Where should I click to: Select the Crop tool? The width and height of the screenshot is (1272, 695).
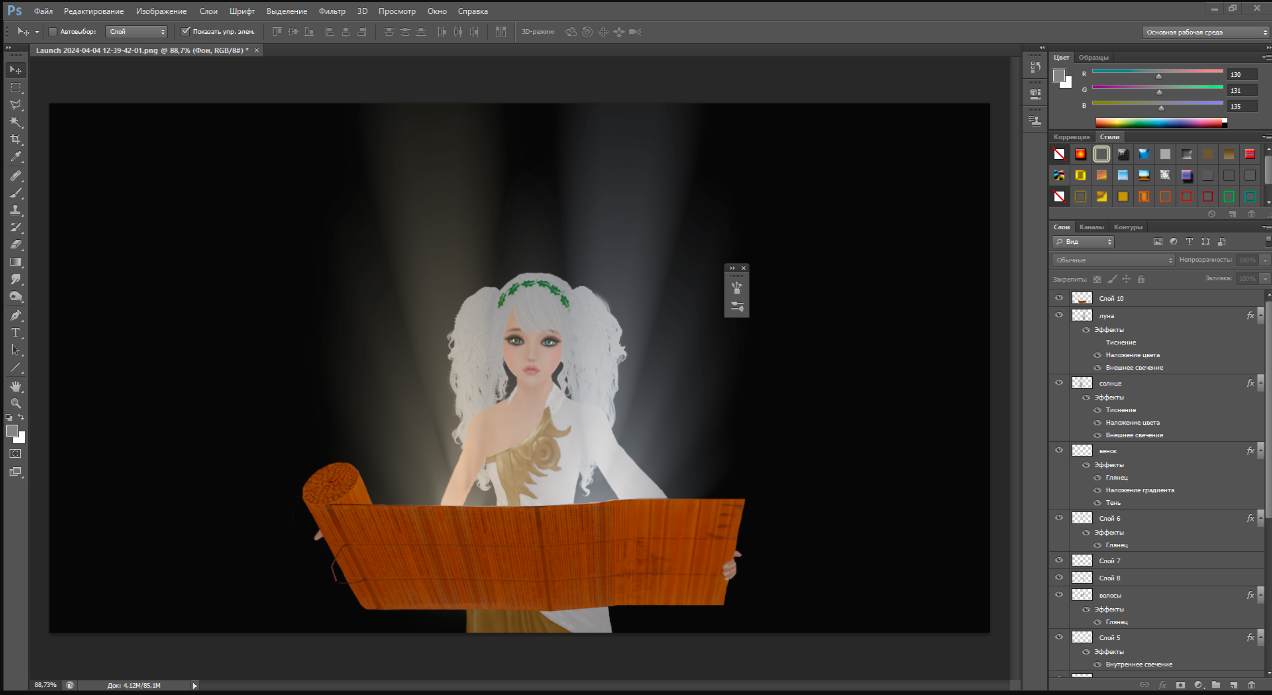point(16,140)
